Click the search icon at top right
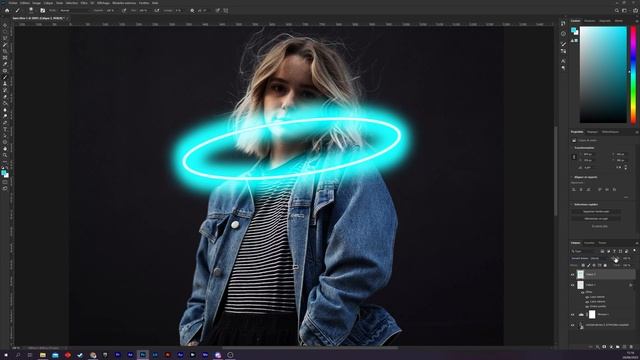 click(x=617, y=11)
